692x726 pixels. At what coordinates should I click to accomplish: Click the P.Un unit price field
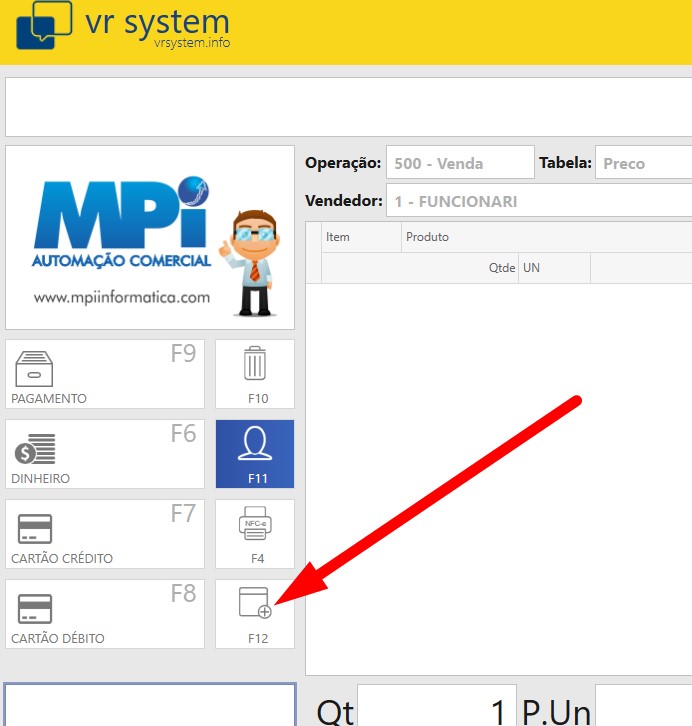click(x=643, y=708)
